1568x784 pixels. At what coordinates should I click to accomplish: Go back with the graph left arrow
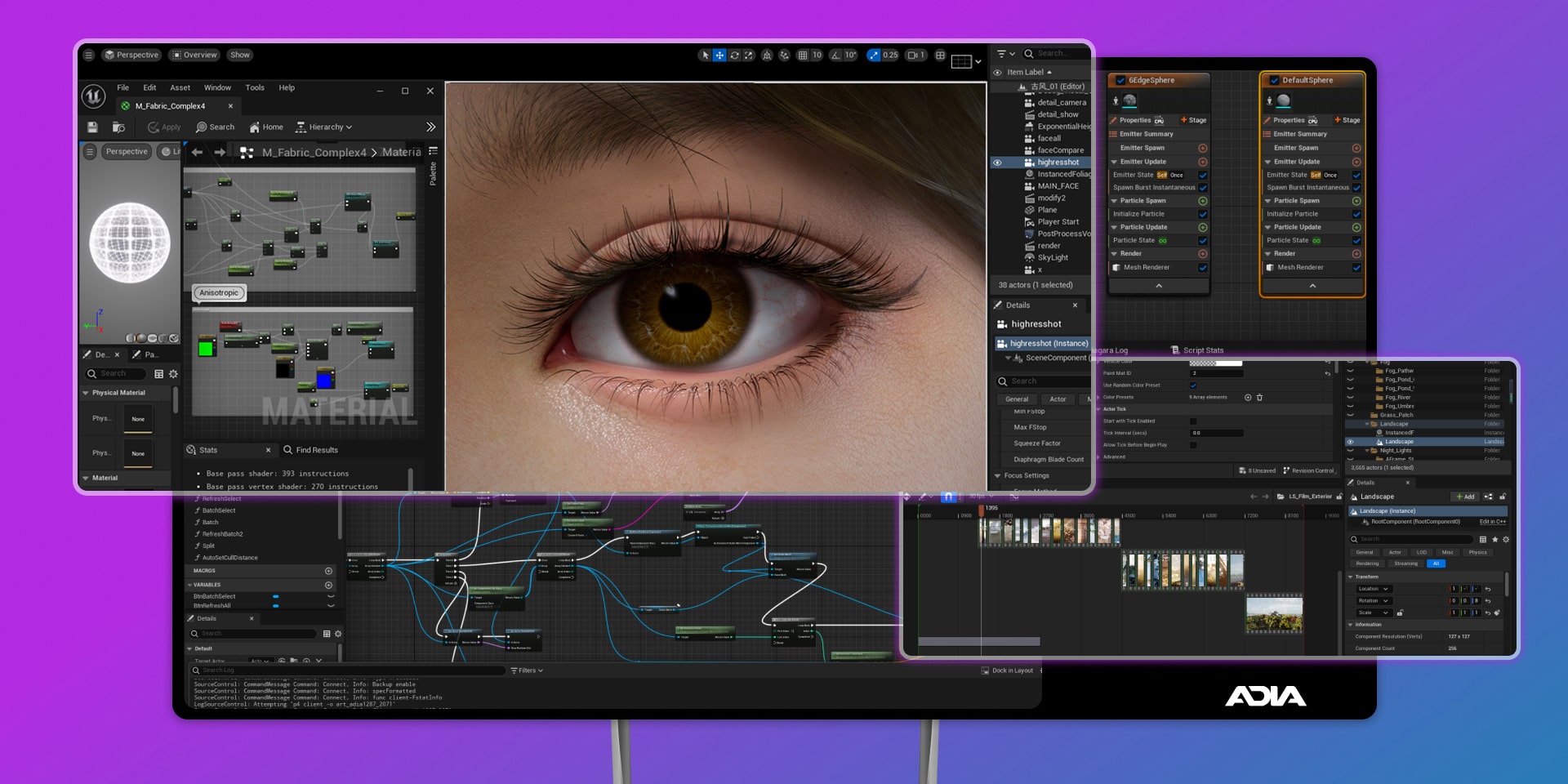pyautogui.click(x=197, y=152)
